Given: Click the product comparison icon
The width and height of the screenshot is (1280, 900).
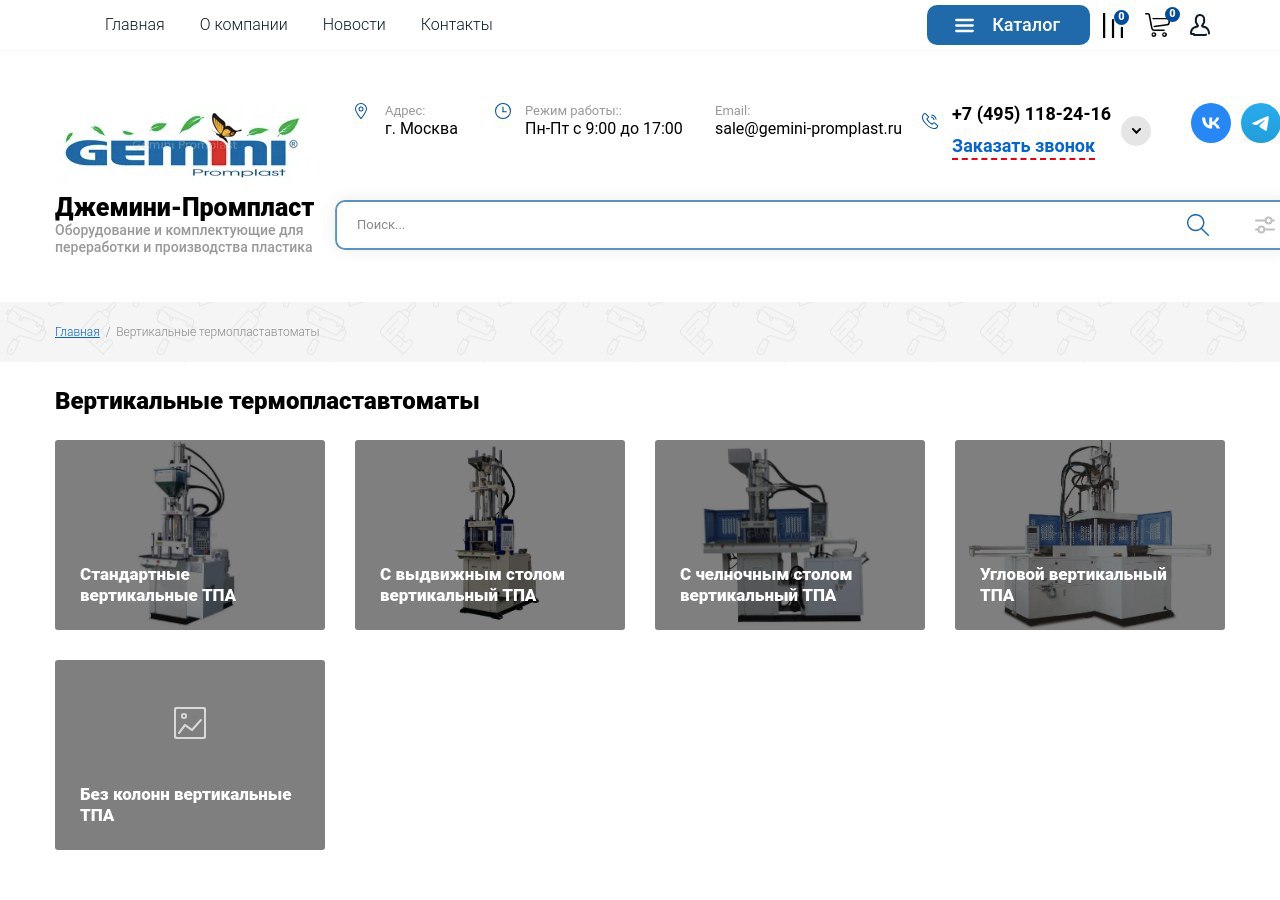Looking at the screenshot, I should tap(1112, 26).
